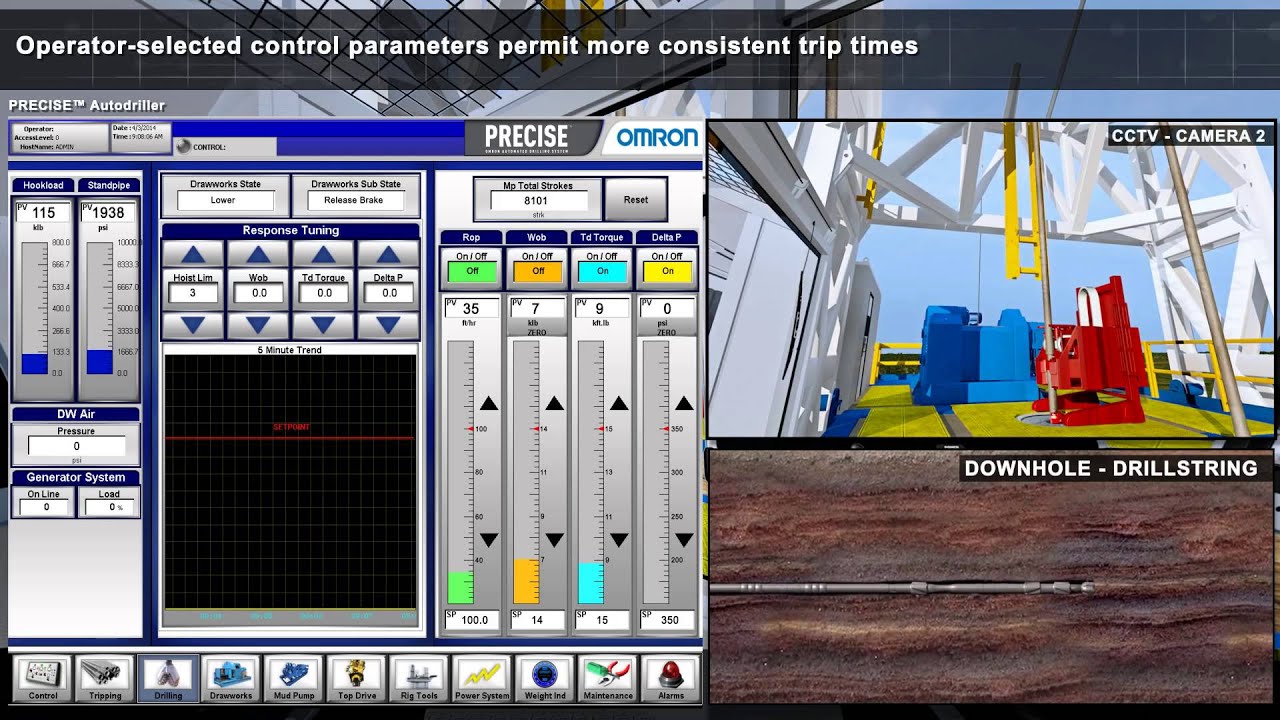
Task: Open the Drawworks screen icon
Action: tap(231, 679)
